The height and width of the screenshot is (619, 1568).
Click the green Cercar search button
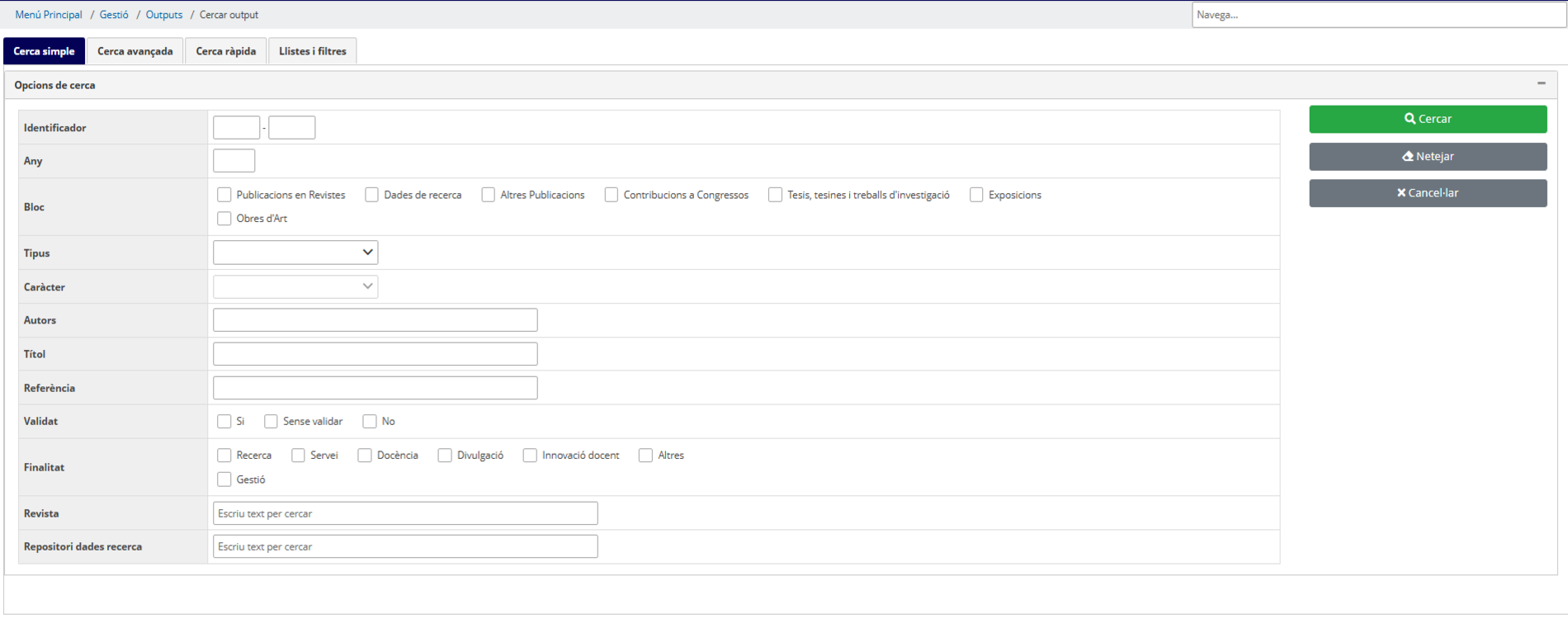[x=1427, y=119]
